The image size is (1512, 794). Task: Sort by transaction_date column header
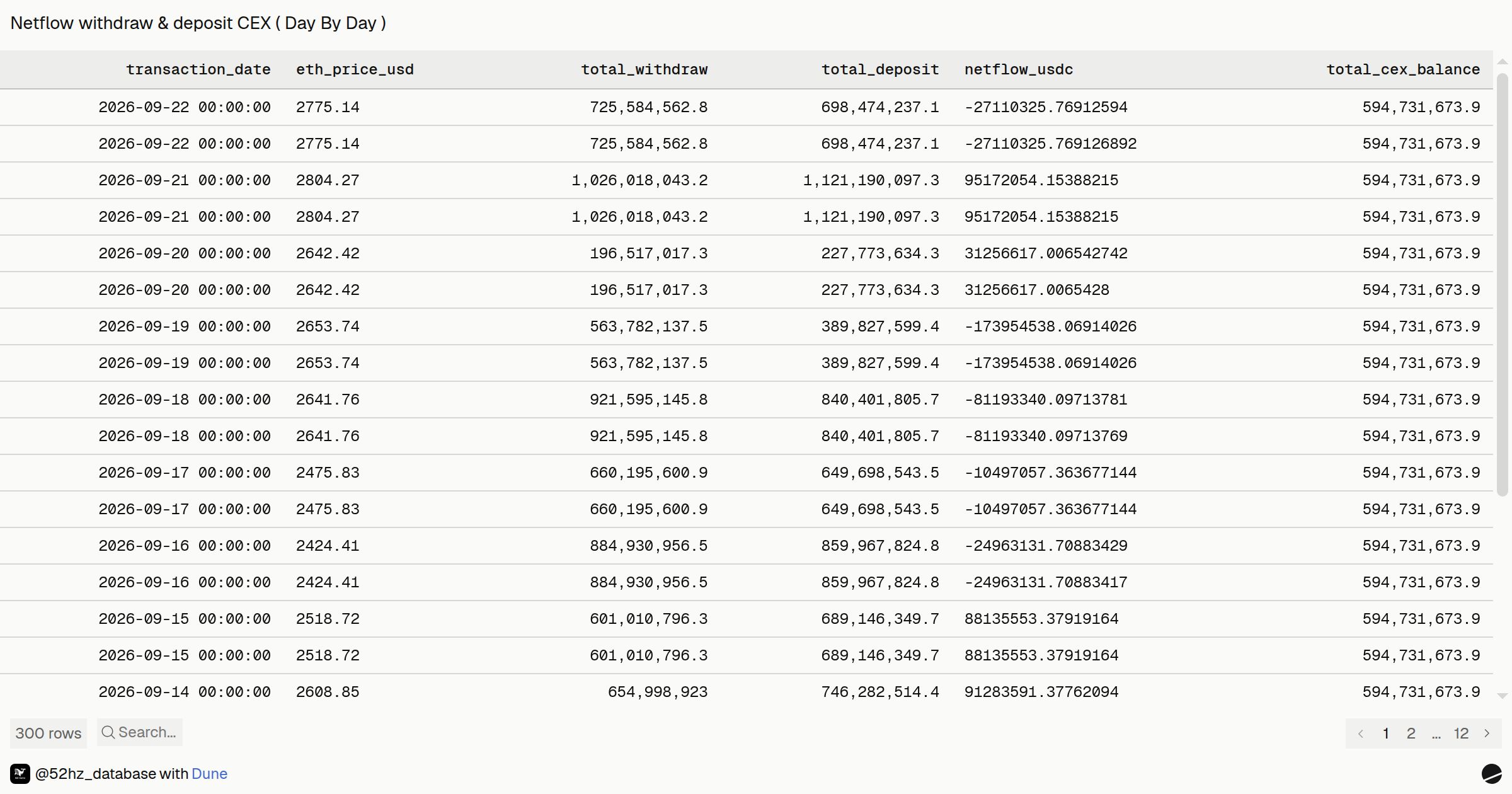point(198,69)
